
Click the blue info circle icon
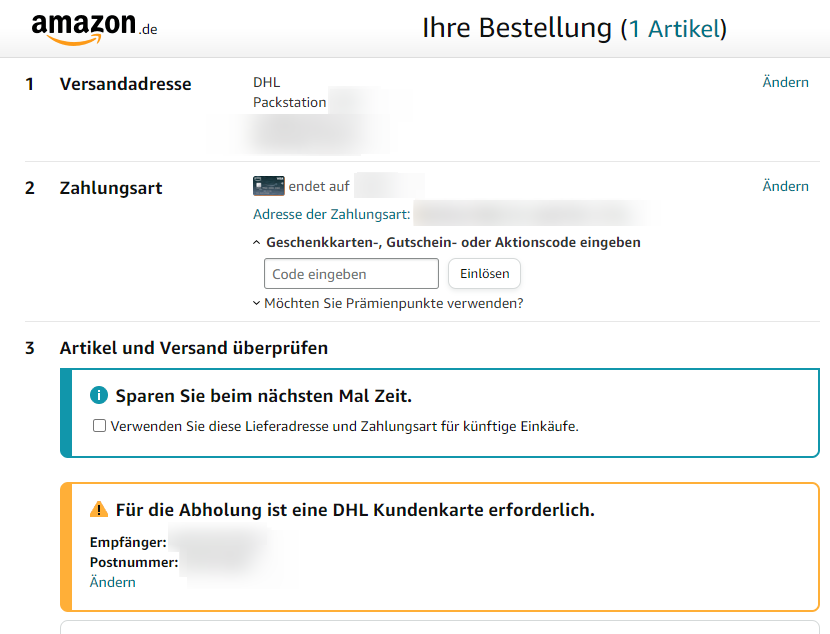pos(99,395)
